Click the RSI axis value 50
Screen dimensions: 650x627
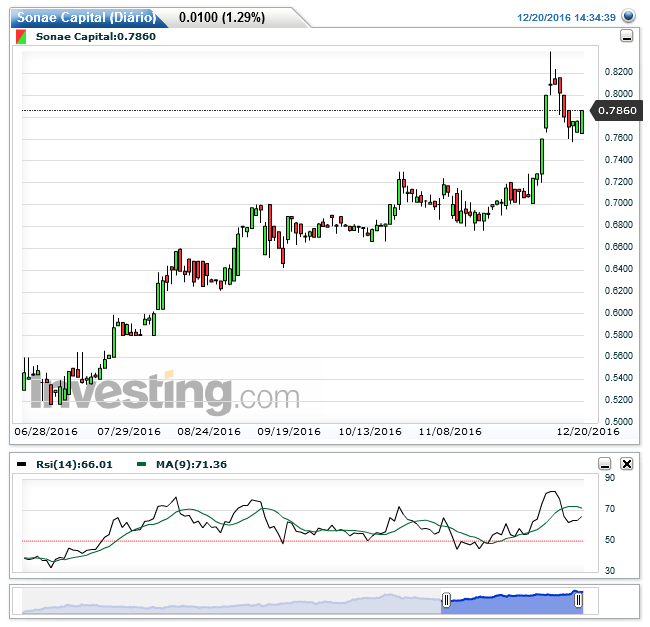point(610,540)
